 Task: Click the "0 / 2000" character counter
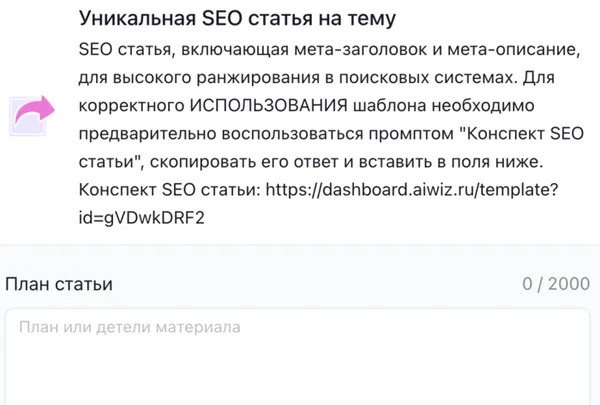pos(556,284)
